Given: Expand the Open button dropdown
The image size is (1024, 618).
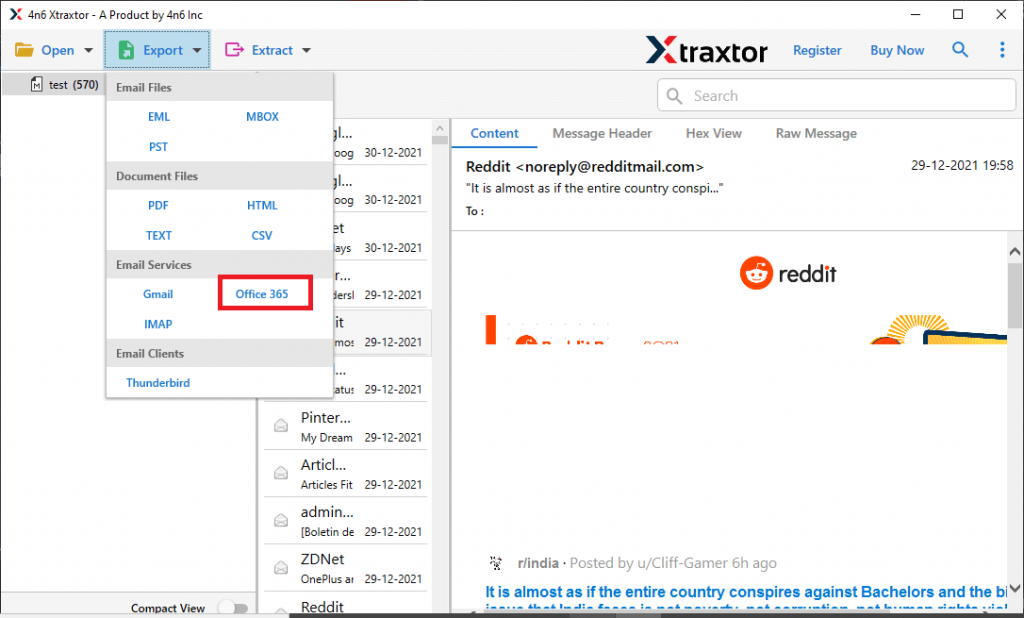Looking at the screenshot, I should (x=87, y=49).
